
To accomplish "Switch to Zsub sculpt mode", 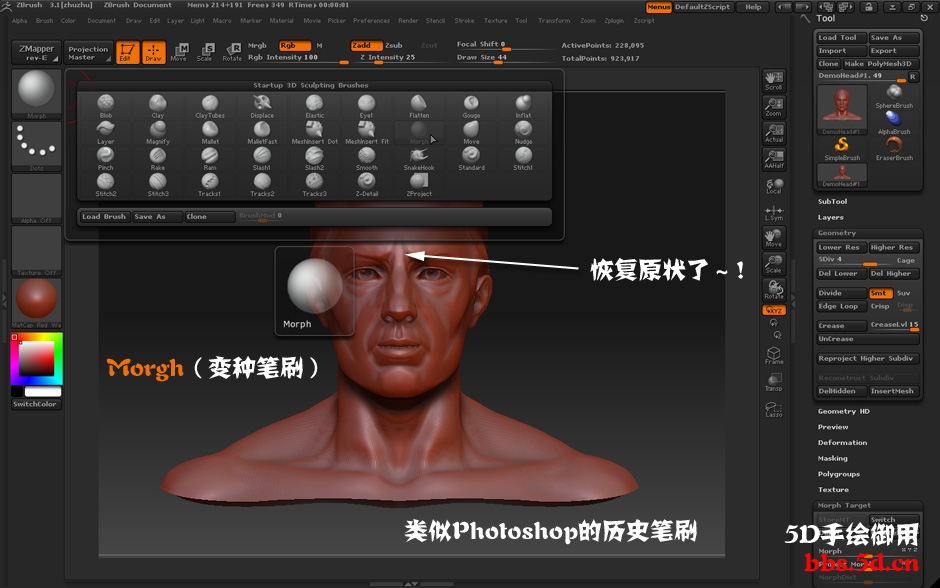I will click(394, 46).
